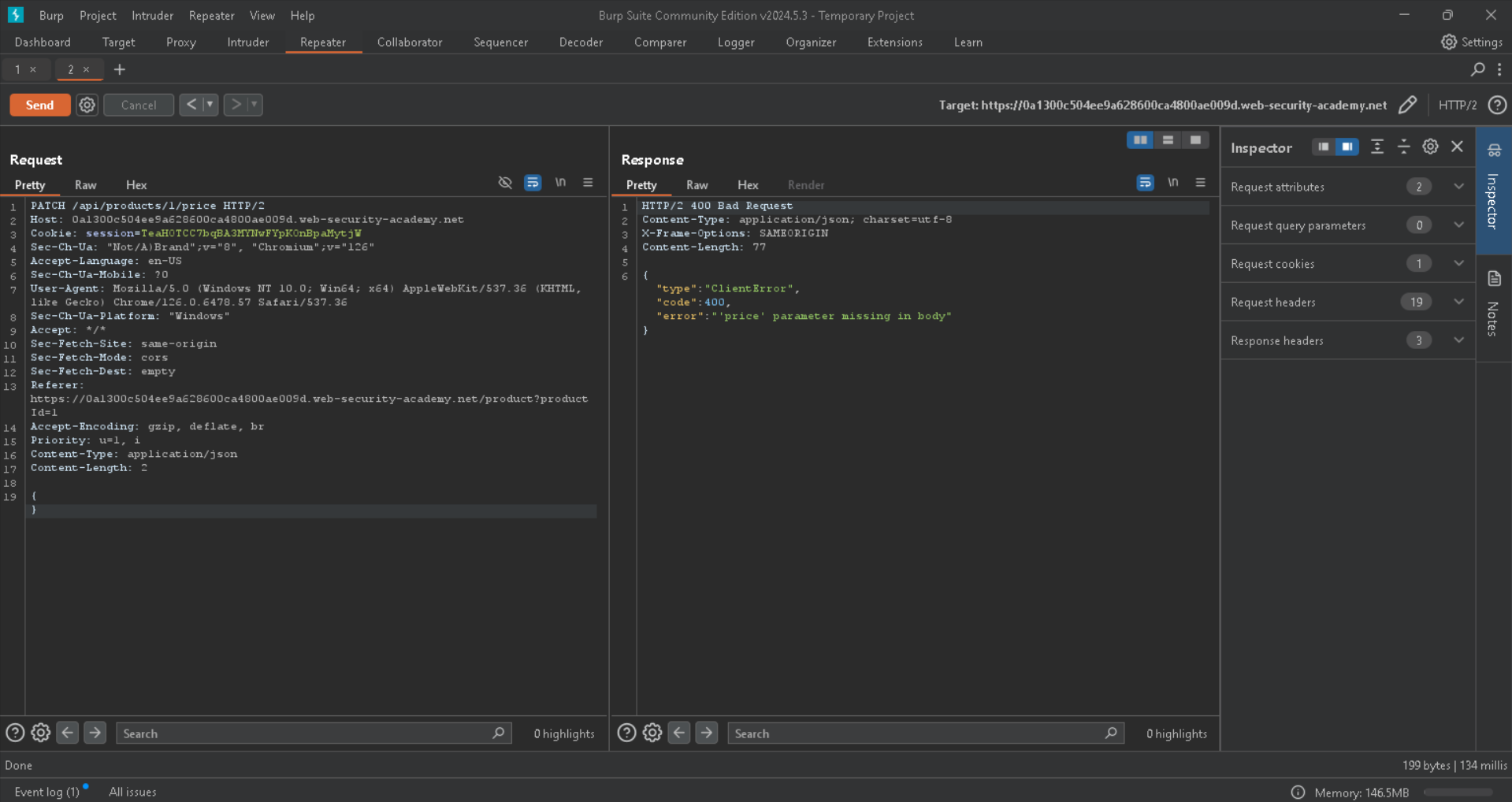The width and height of the screenshot is (1512, 802).
Task: Switch to side-by-side request/response layout
Action: pos(1140,140)
